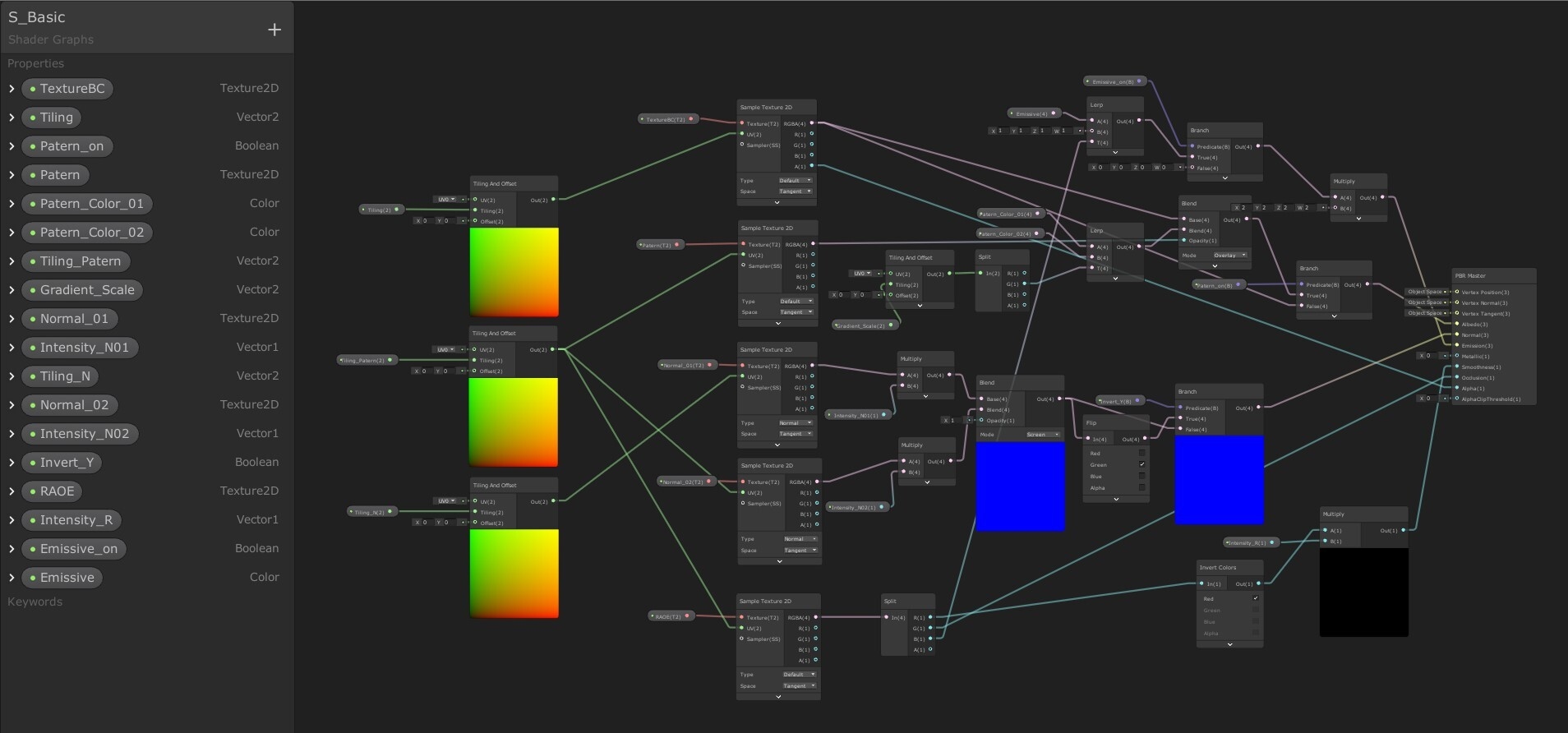Click the X value field beside Metallic(1)
Screen dimensions: 1568x733
(1431, 356)
